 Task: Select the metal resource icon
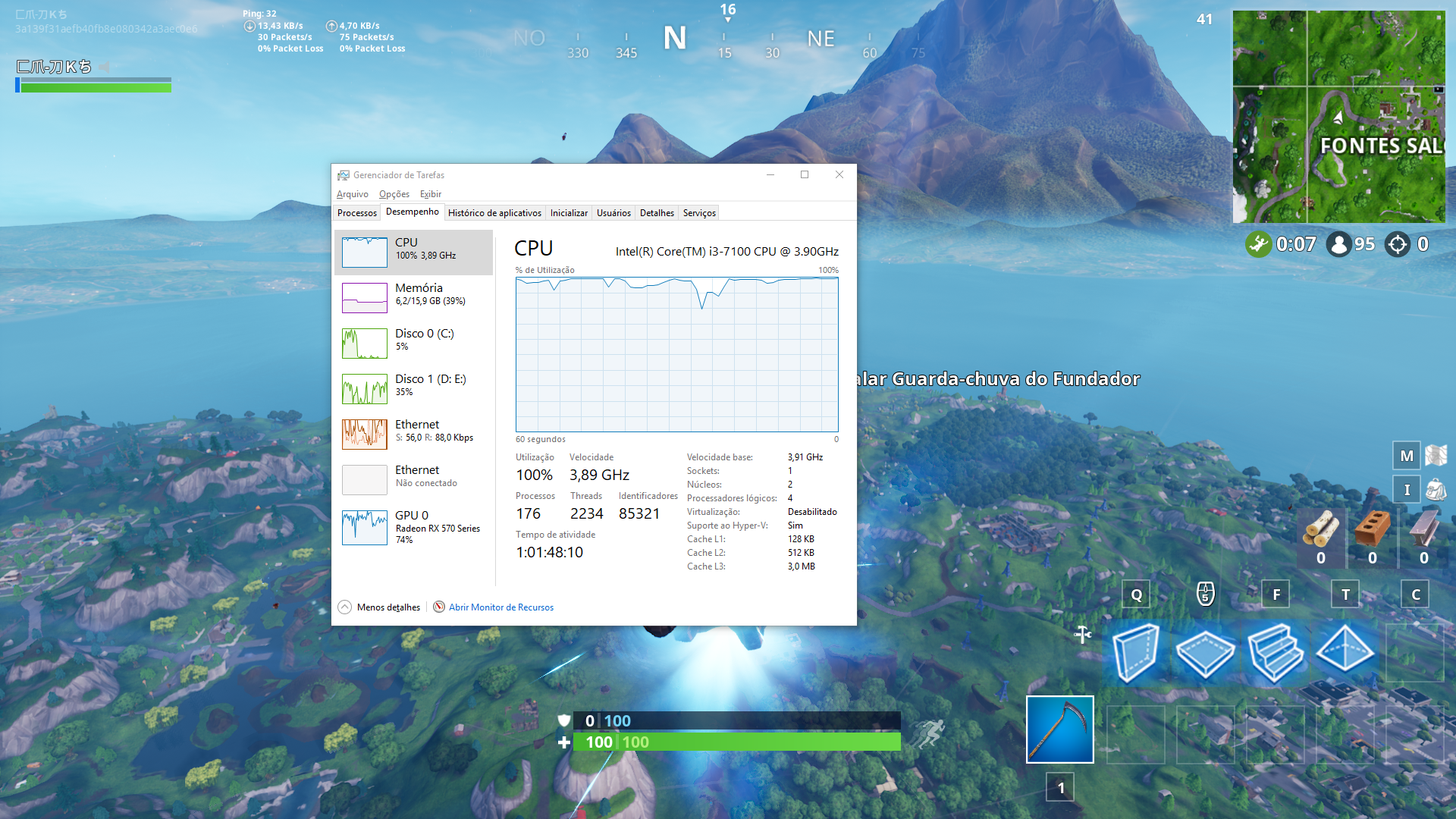point(1423,528)
